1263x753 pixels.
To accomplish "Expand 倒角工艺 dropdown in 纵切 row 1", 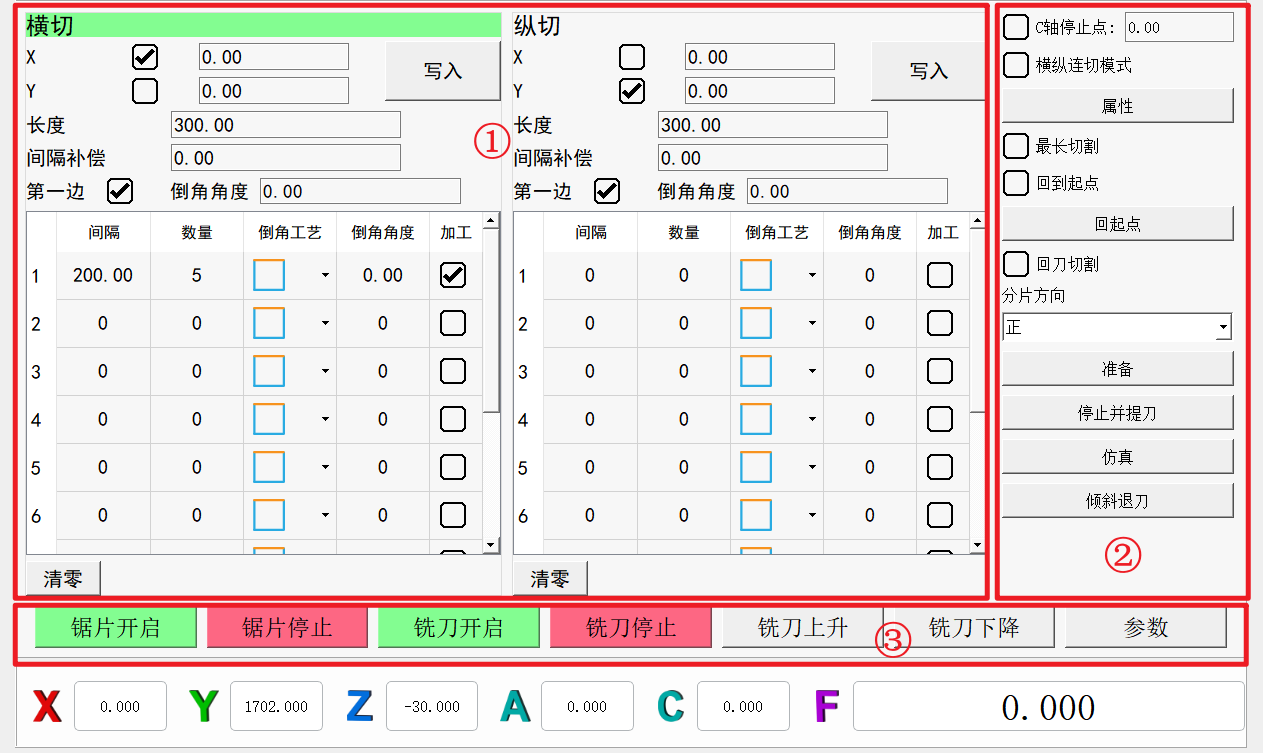I will (811, 275).
